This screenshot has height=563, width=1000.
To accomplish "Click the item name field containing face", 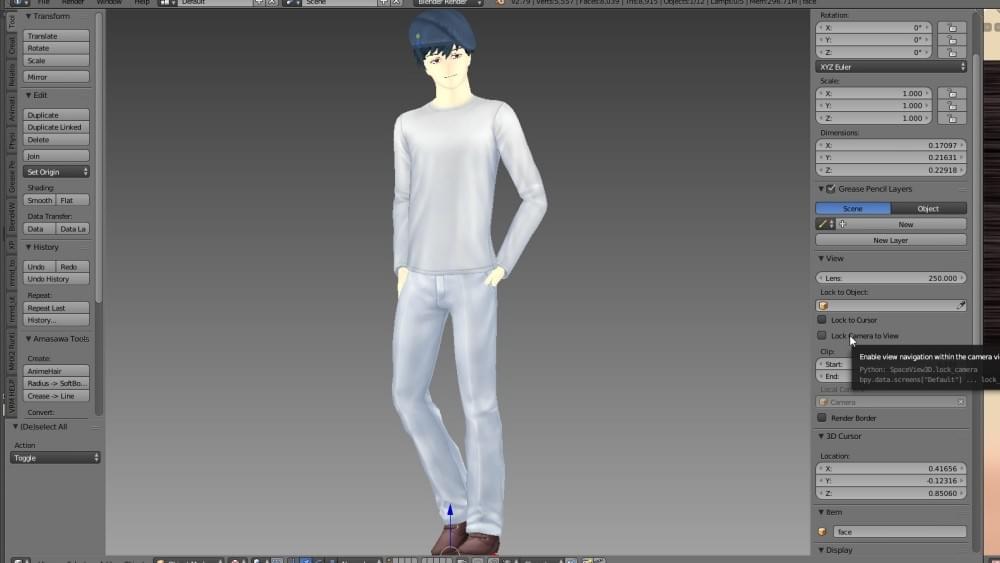I will pyautogui.click(x=899, y=531).
